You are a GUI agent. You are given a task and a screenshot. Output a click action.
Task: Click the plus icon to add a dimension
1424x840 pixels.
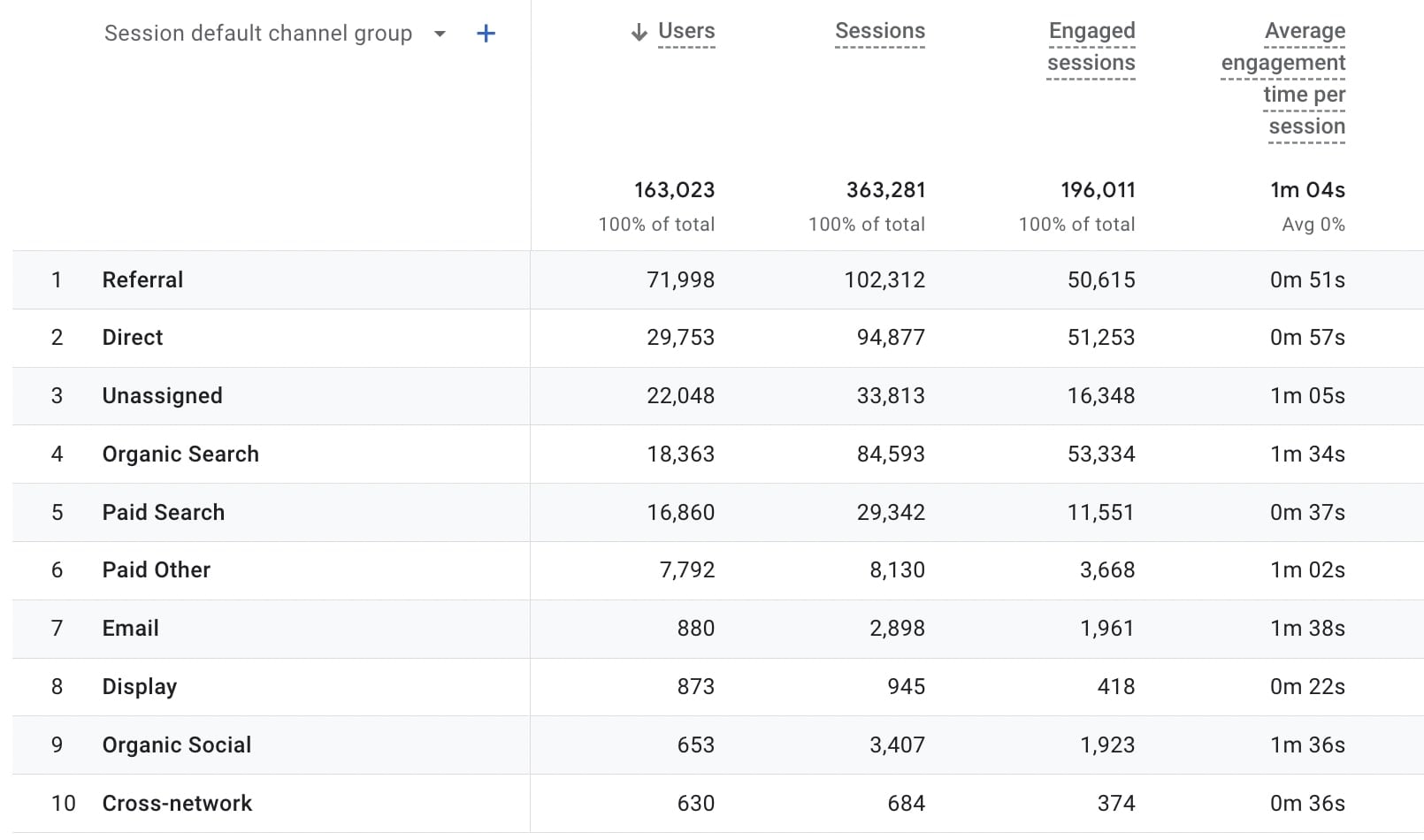pos(486,34)
